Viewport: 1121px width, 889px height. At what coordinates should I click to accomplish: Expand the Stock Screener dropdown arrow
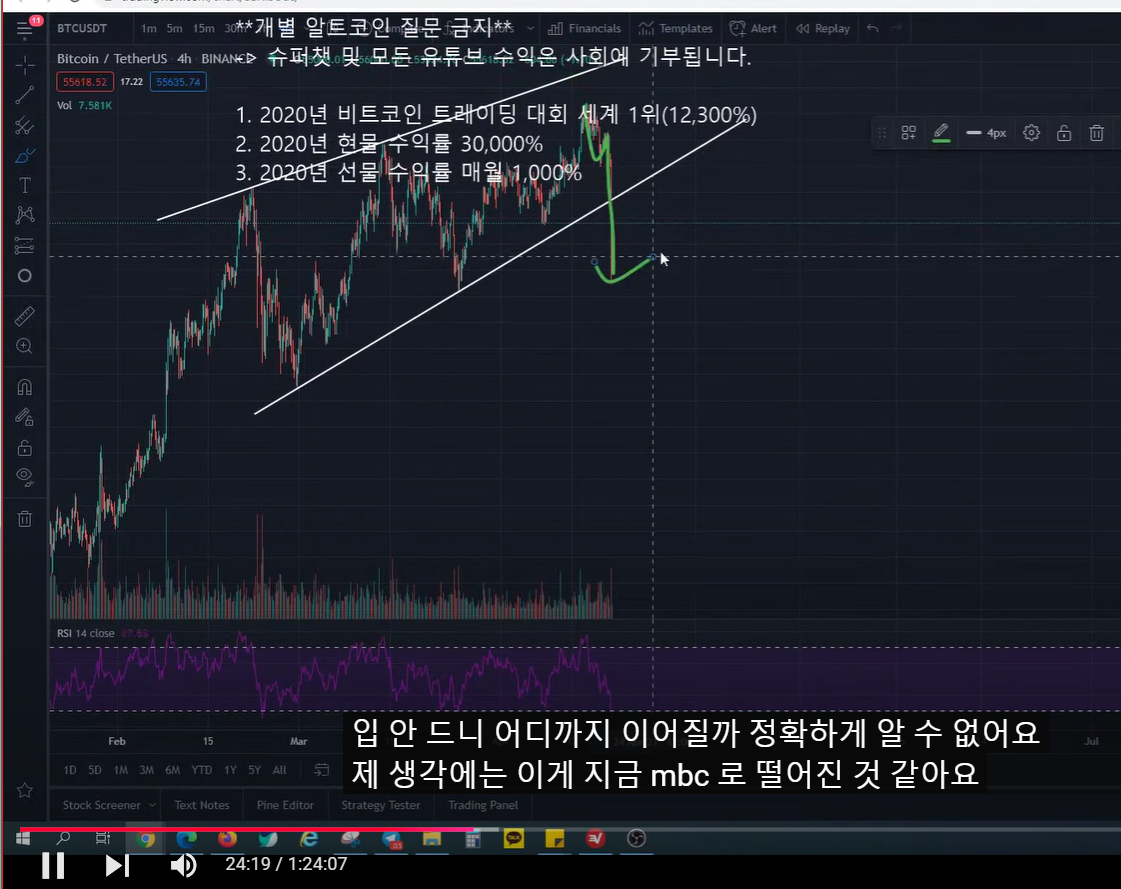coord(152,805)
